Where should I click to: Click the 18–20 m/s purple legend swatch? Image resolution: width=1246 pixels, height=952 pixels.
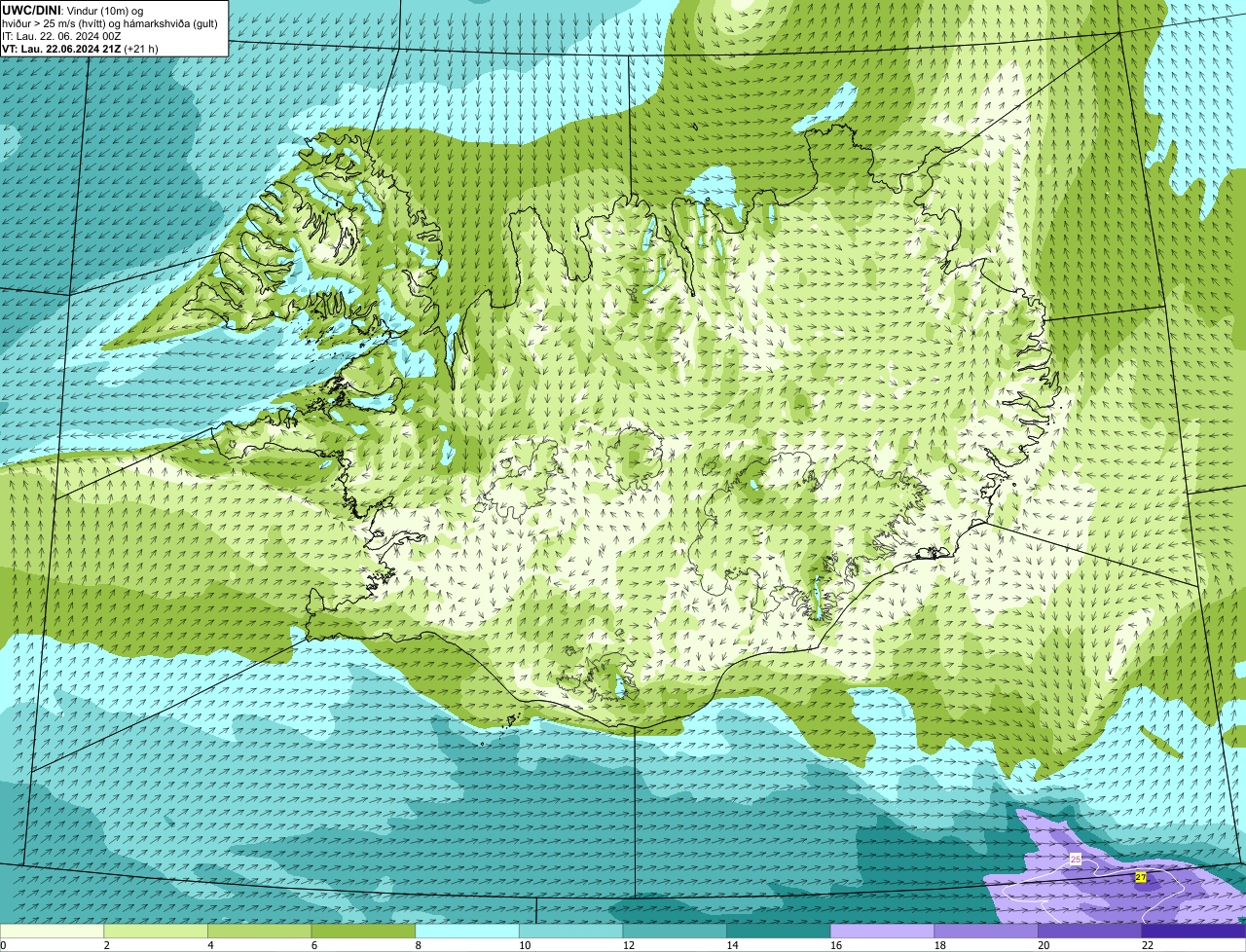pyautogui.click(x=986, y=931)
